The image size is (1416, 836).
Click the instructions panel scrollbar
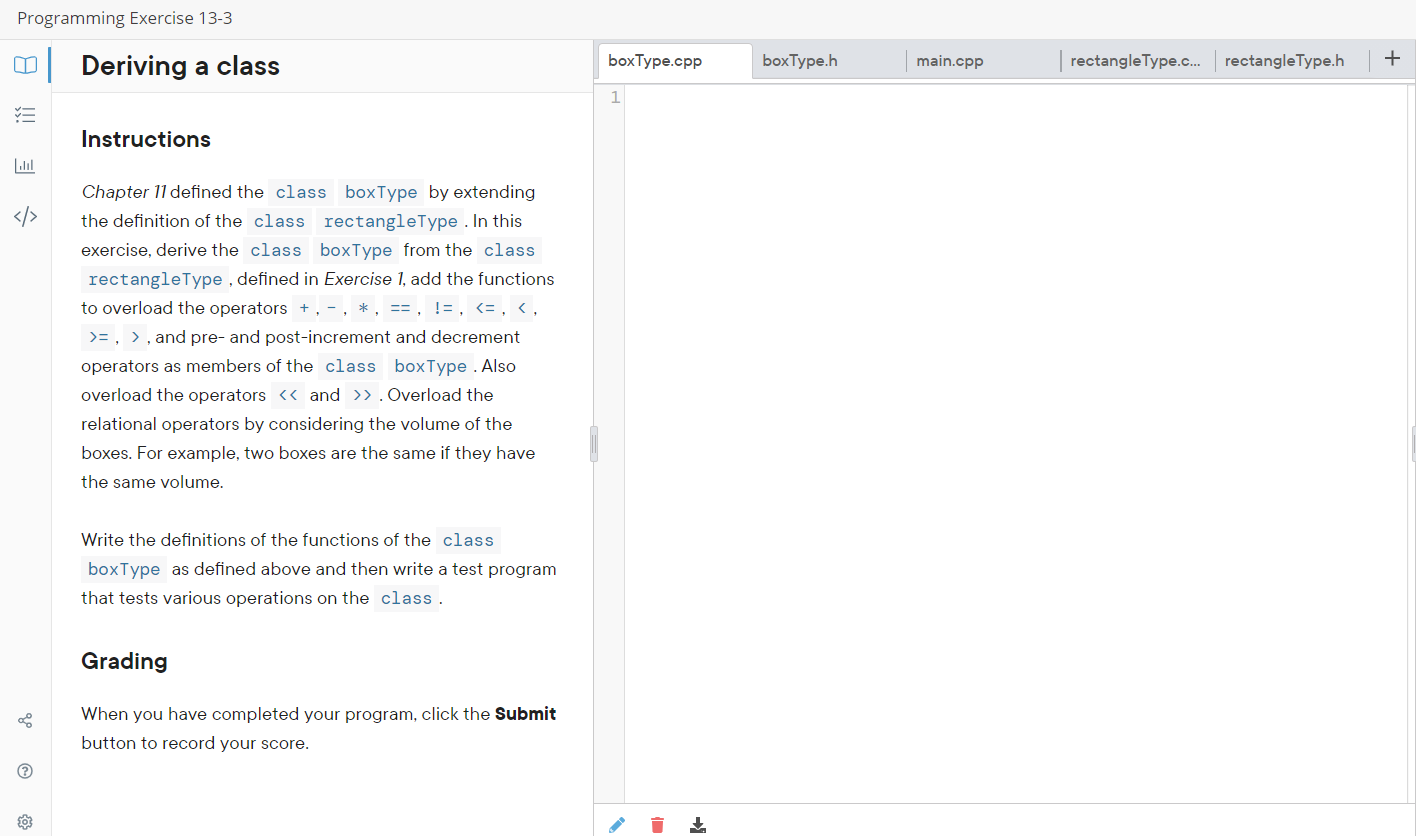[x=593, y=443]
